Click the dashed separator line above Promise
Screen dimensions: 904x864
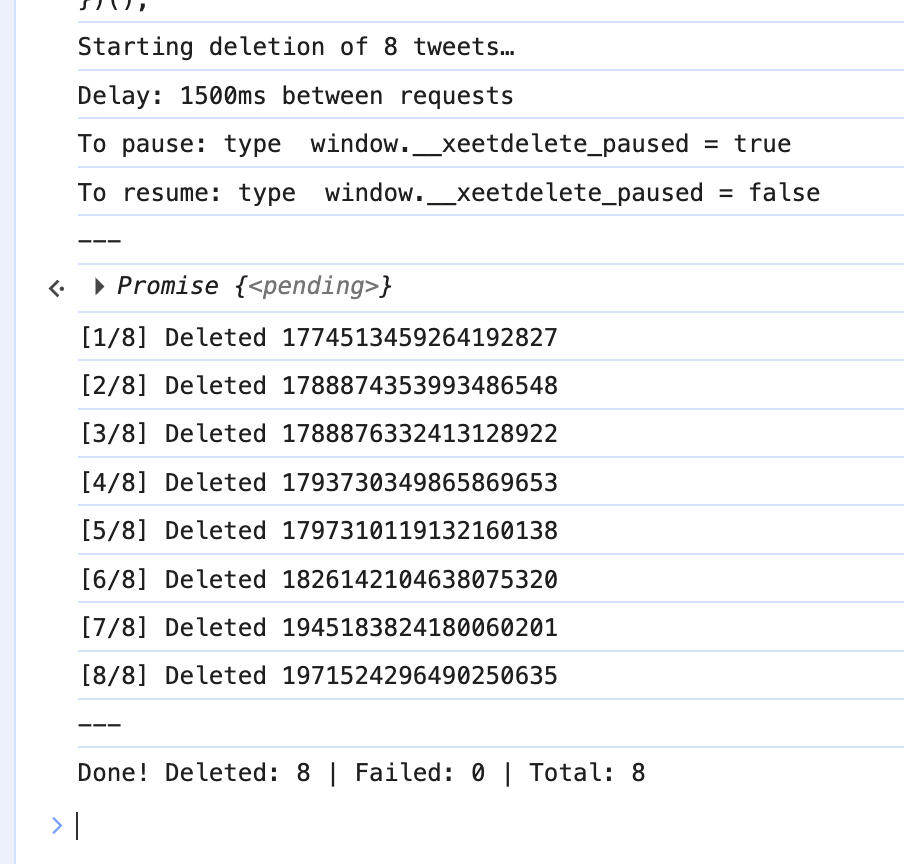point(99,240)
